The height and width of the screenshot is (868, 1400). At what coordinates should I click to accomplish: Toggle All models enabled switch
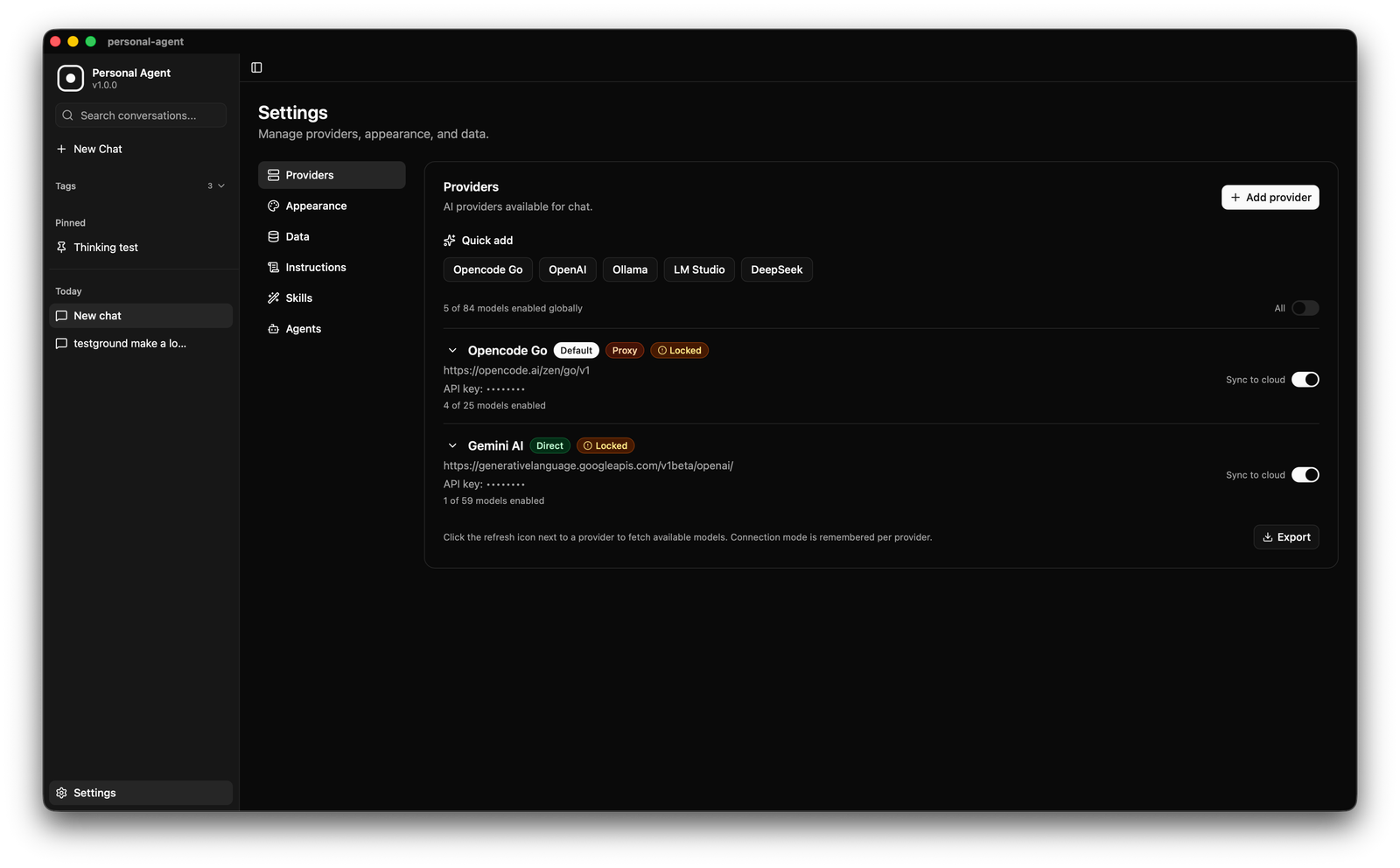tap(1305, 308)
